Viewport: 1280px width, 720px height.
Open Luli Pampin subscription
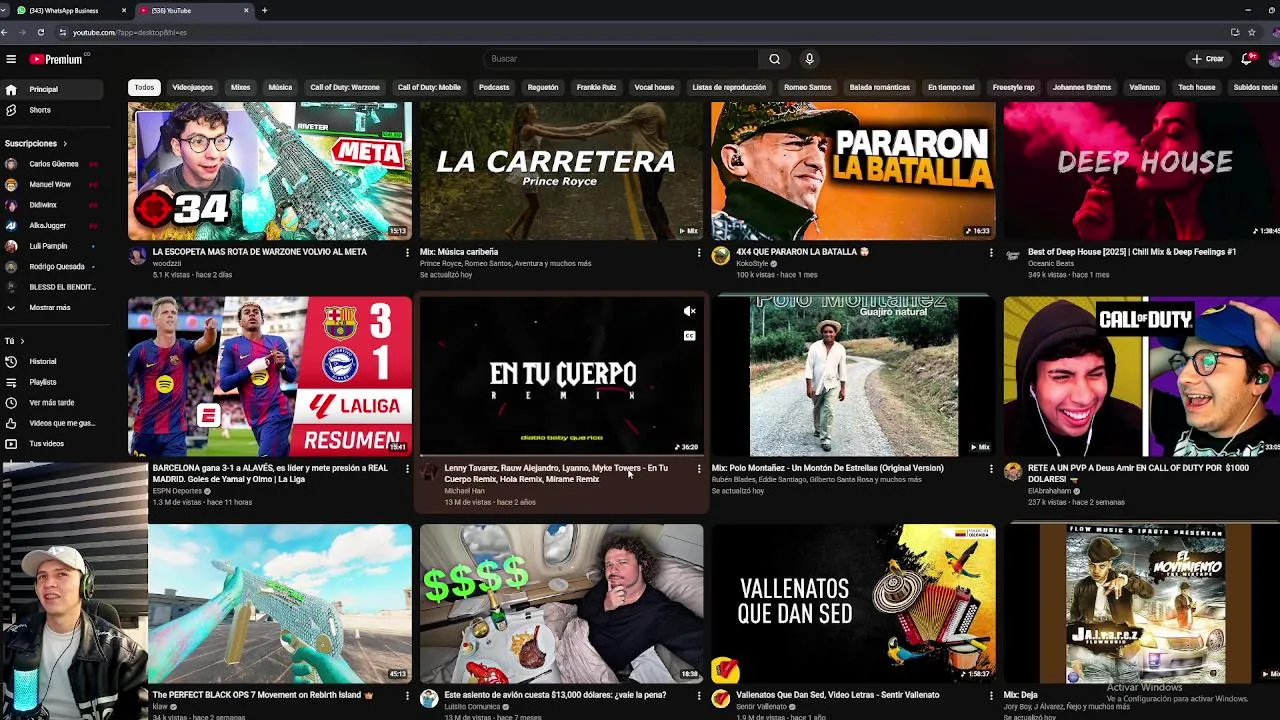51,246
